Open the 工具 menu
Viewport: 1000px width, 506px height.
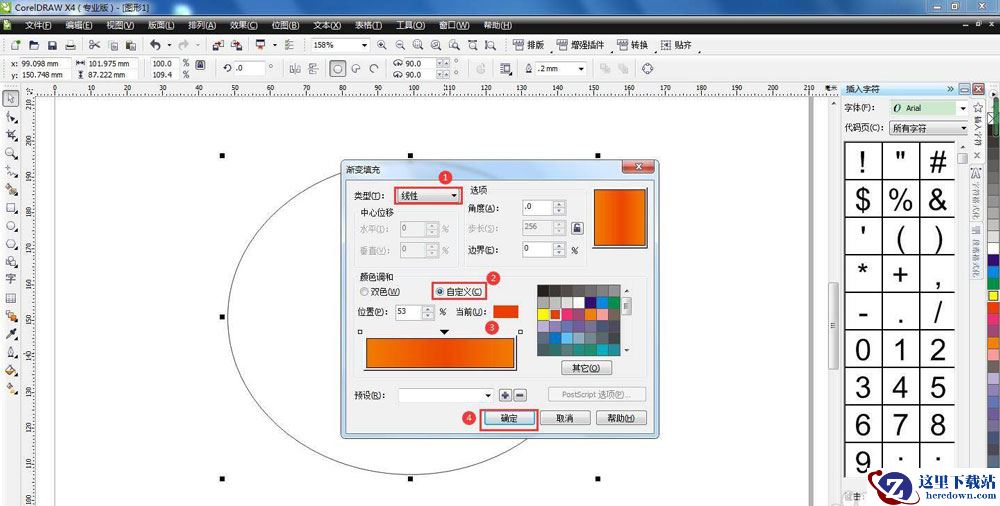click(x=410, y=26)
